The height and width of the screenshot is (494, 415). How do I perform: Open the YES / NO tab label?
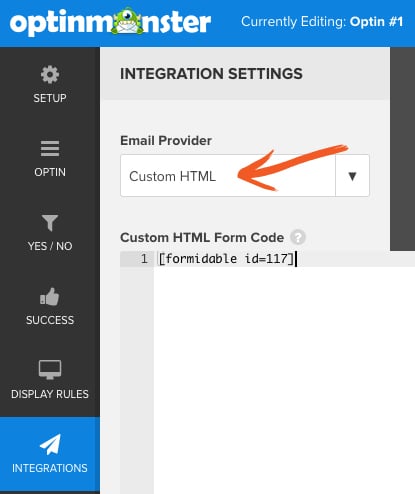point(50,246)
